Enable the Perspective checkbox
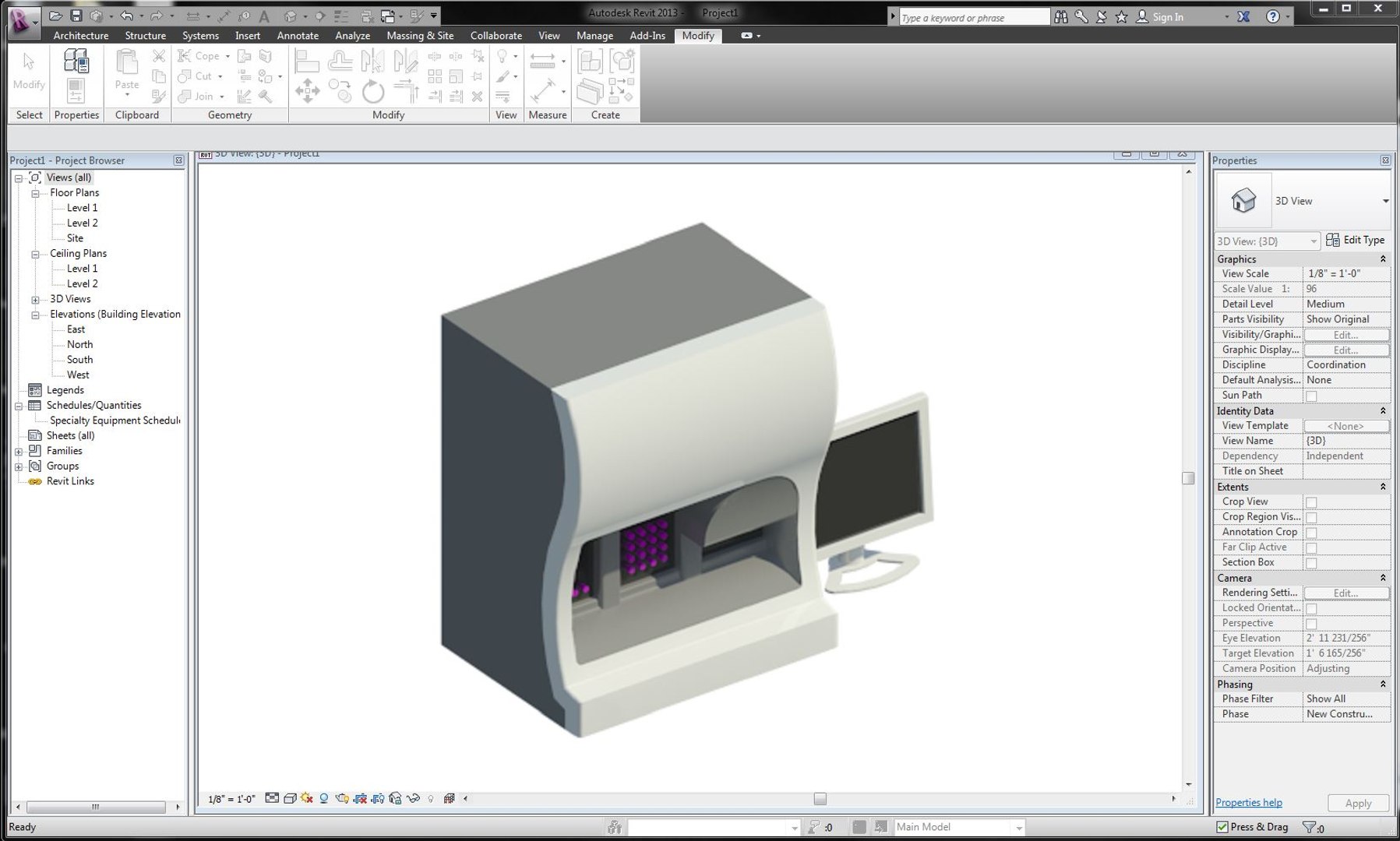 pyautogui.click(x=1311, y=624)
